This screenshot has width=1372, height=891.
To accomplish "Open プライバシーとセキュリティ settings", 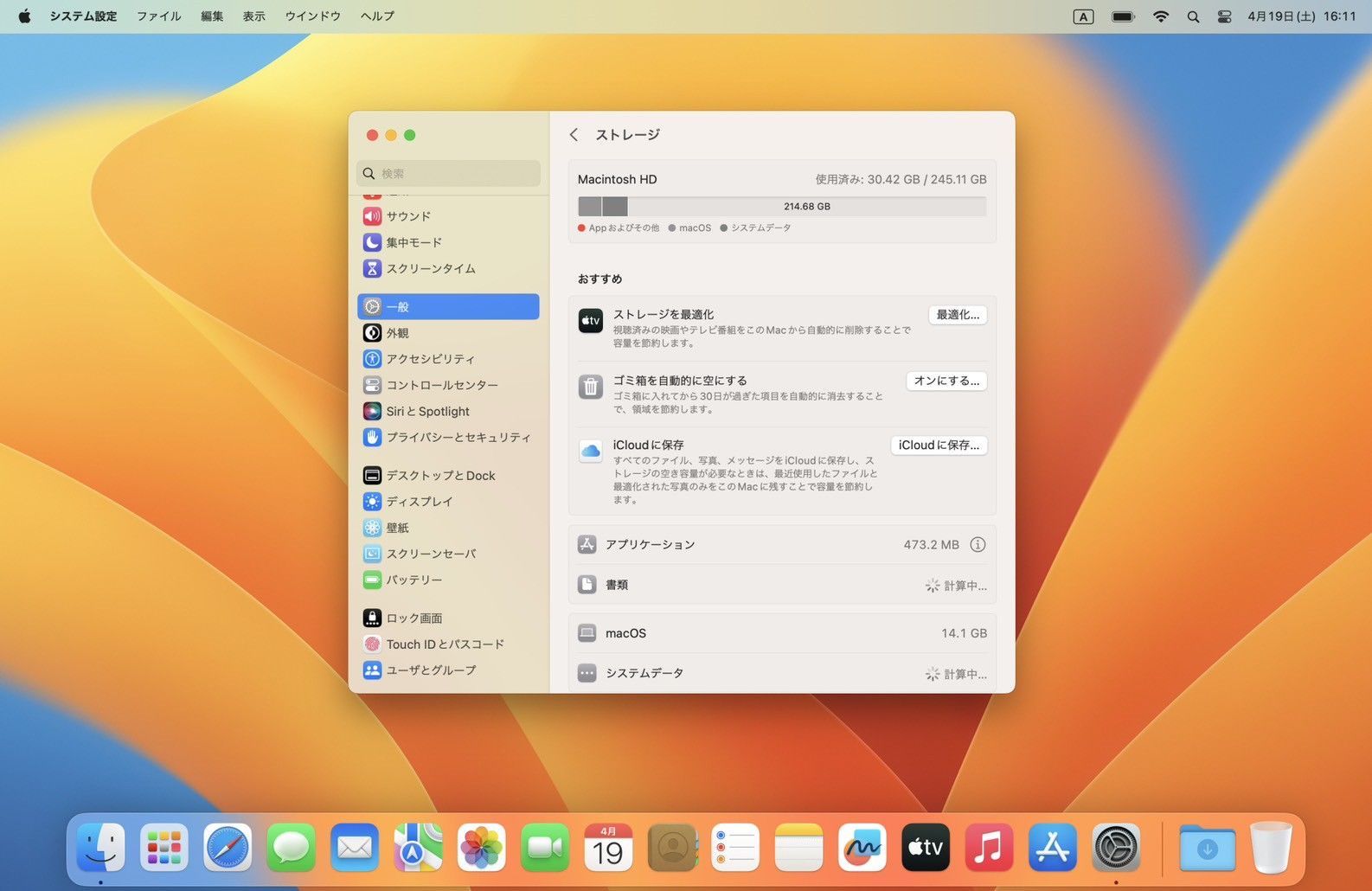I will [x=448, y=437].
